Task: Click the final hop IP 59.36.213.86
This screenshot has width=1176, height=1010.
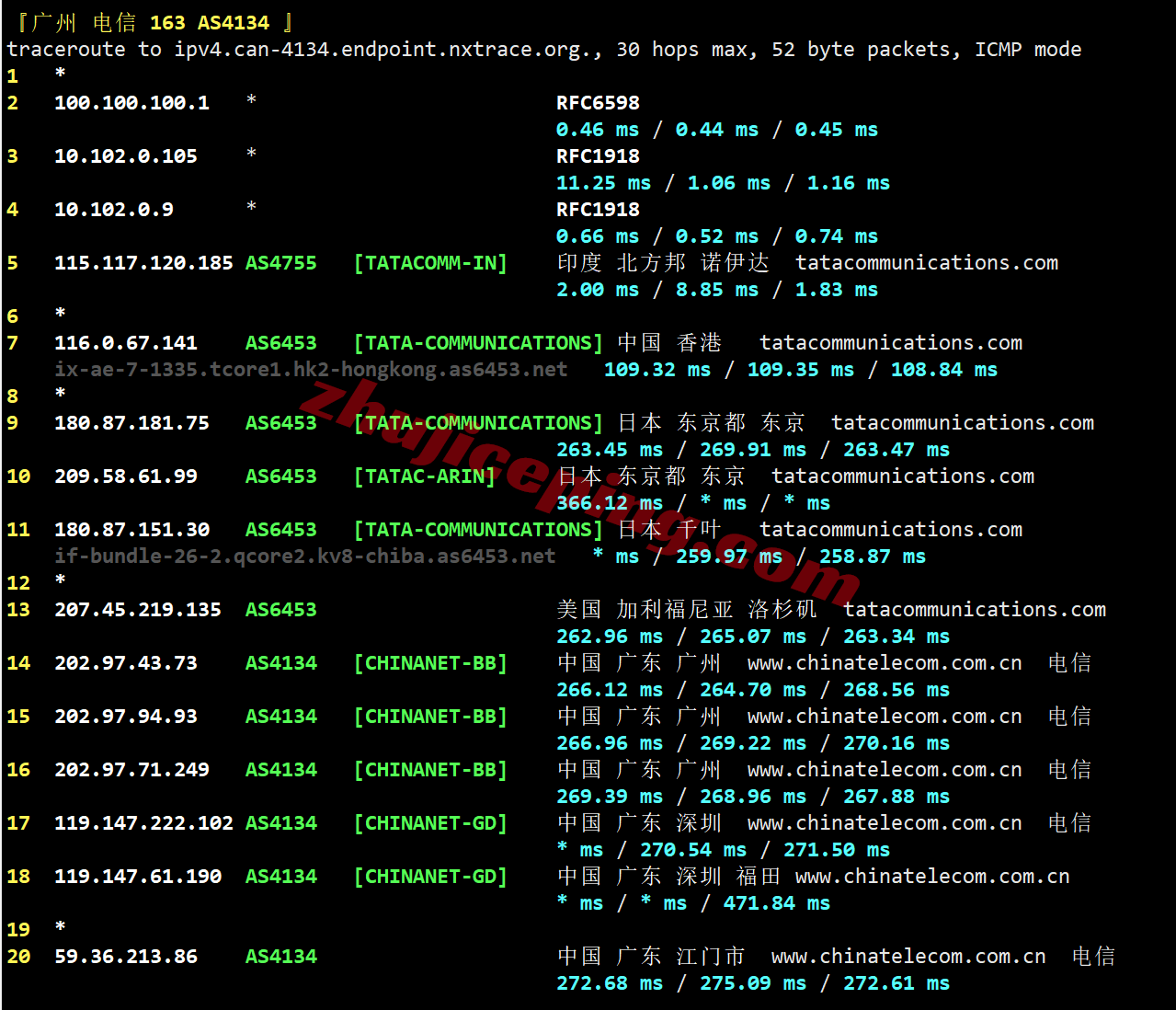Action: point(126,957)
